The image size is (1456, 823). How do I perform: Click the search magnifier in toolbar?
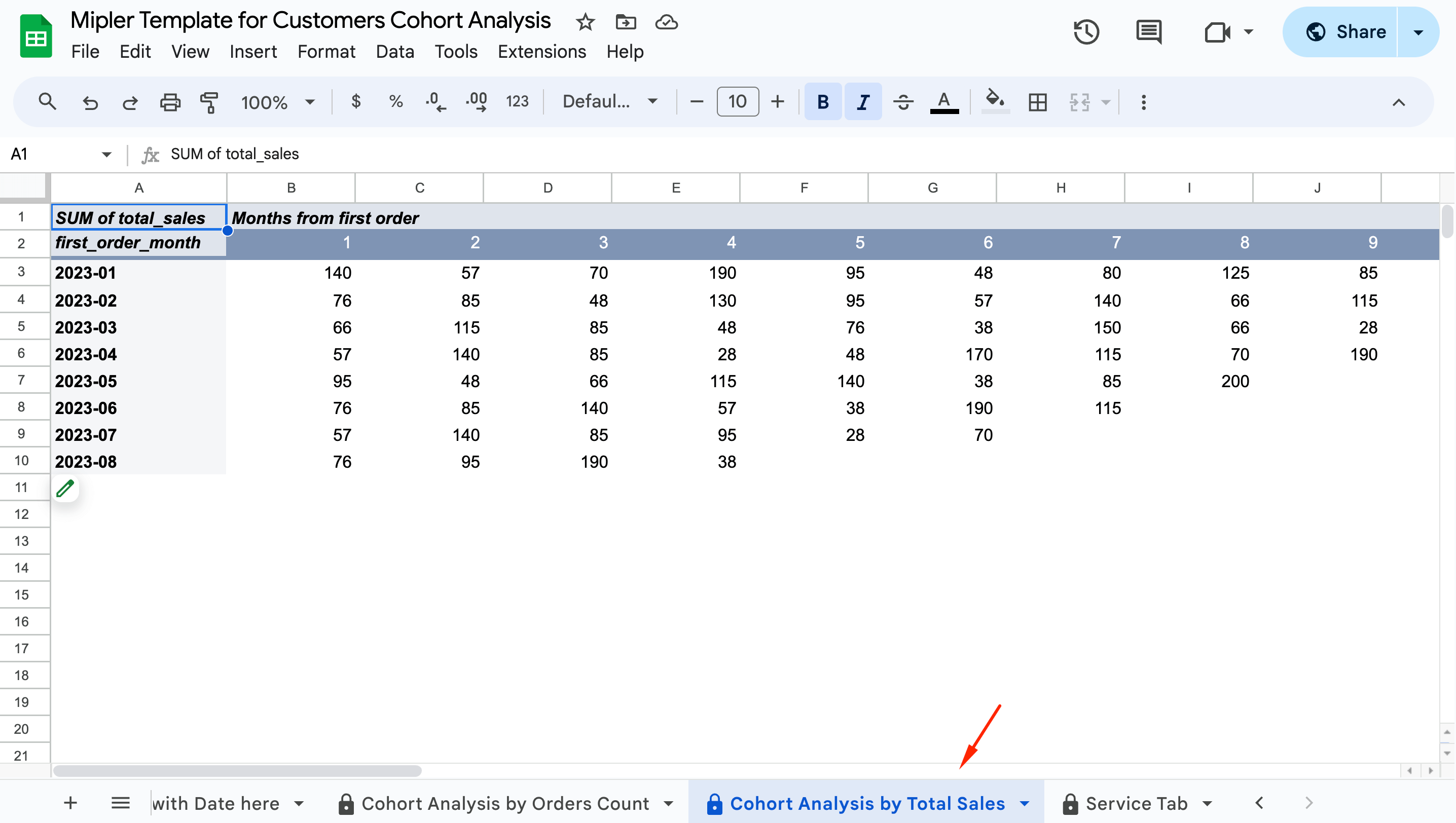coord(47,102)
